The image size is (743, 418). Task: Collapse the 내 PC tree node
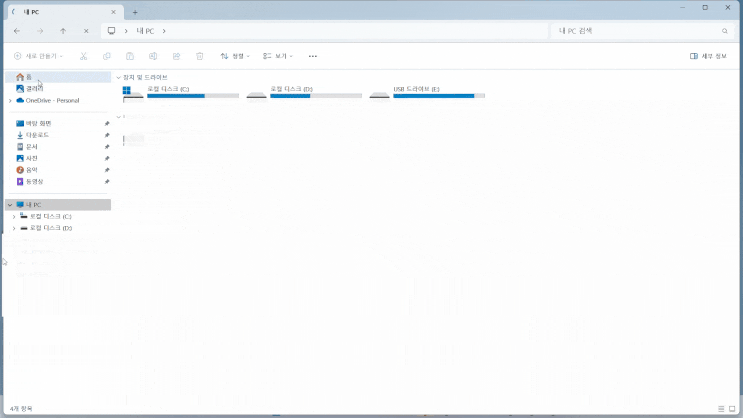click(x=10, y=205)
